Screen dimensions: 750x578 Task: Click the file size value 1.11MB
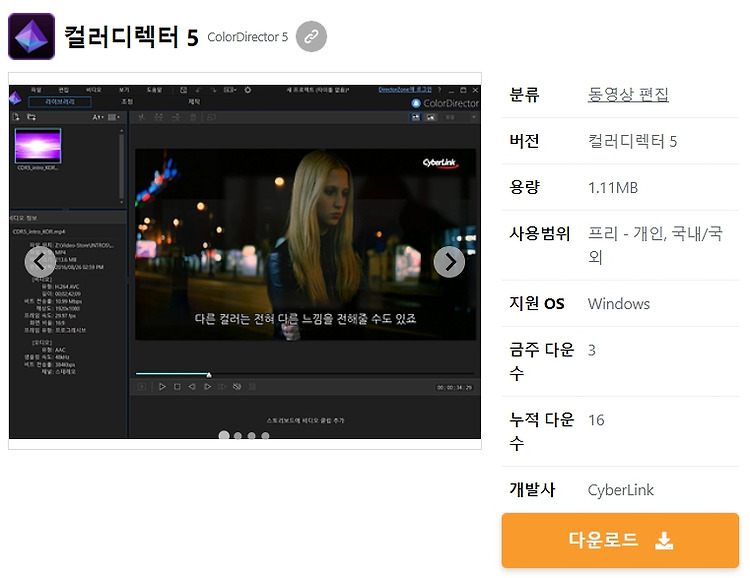[613, 188]
